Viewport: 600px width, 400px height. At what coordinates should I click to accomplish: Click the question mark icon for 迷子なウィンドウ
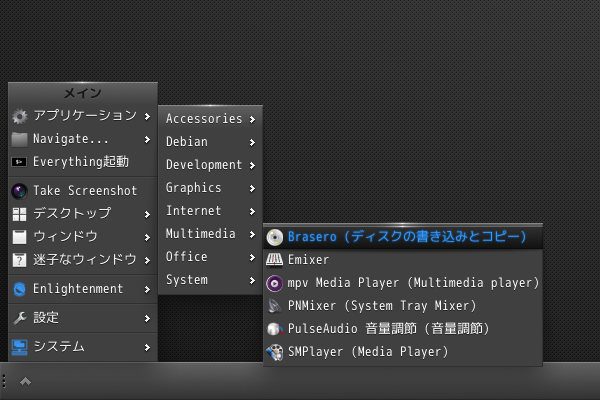tap(20, 260)
